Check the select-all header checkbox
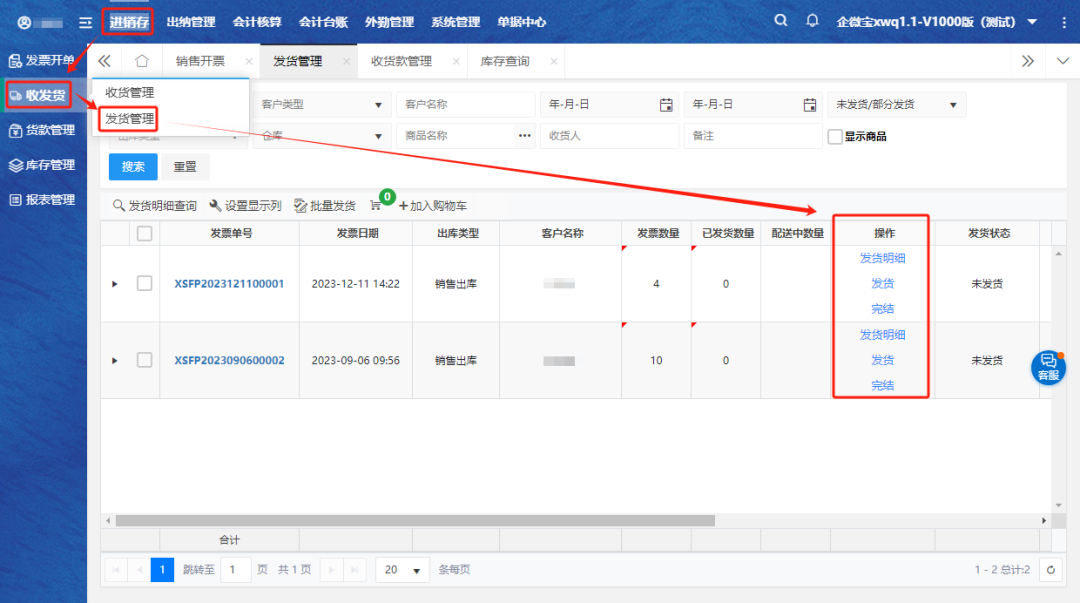The image size is (1080, 603). click(144, 233)
